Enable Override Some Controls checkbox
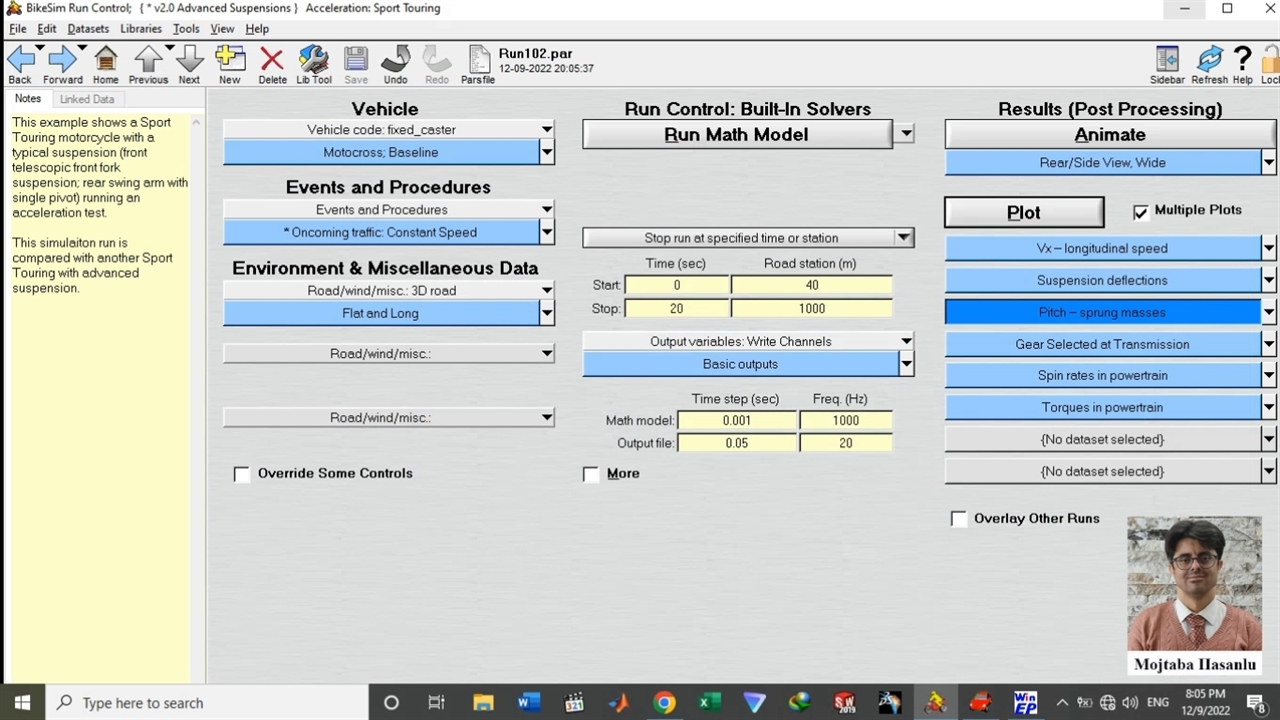 pyautogui.click(x=242, y=474)
